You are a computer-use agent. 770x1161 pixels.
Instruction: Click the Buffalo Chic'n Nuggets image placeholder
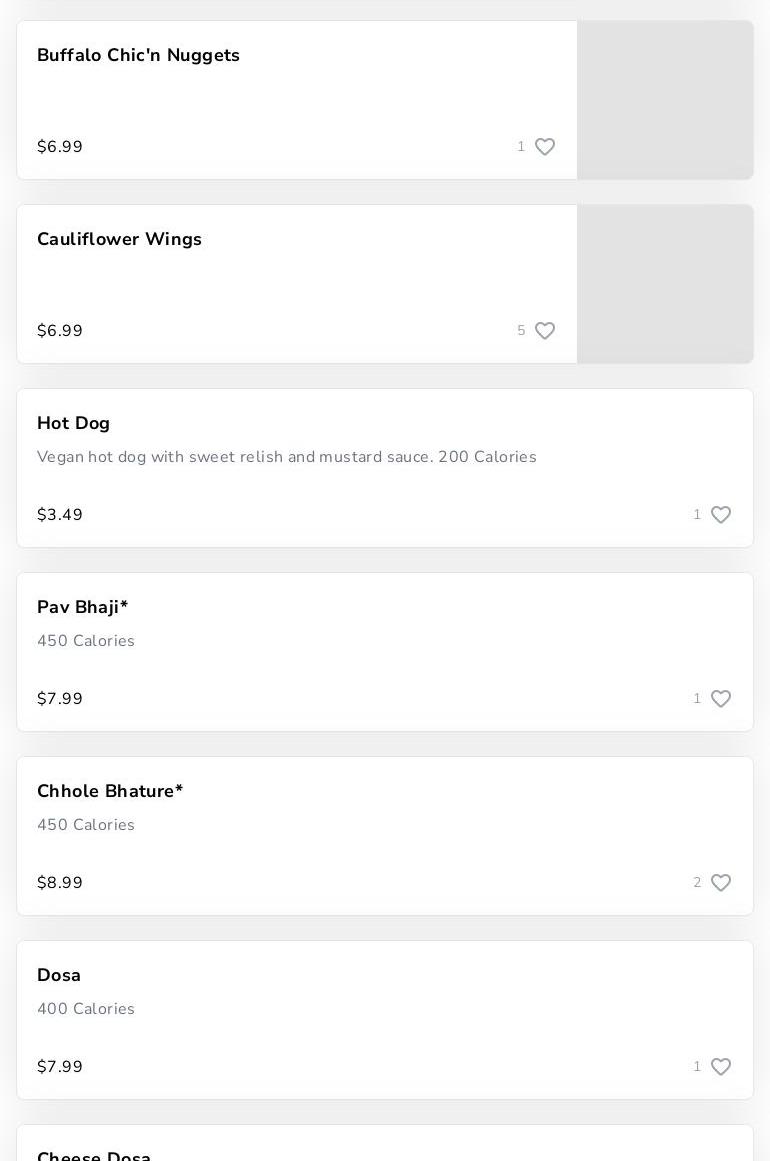[665, 100]
